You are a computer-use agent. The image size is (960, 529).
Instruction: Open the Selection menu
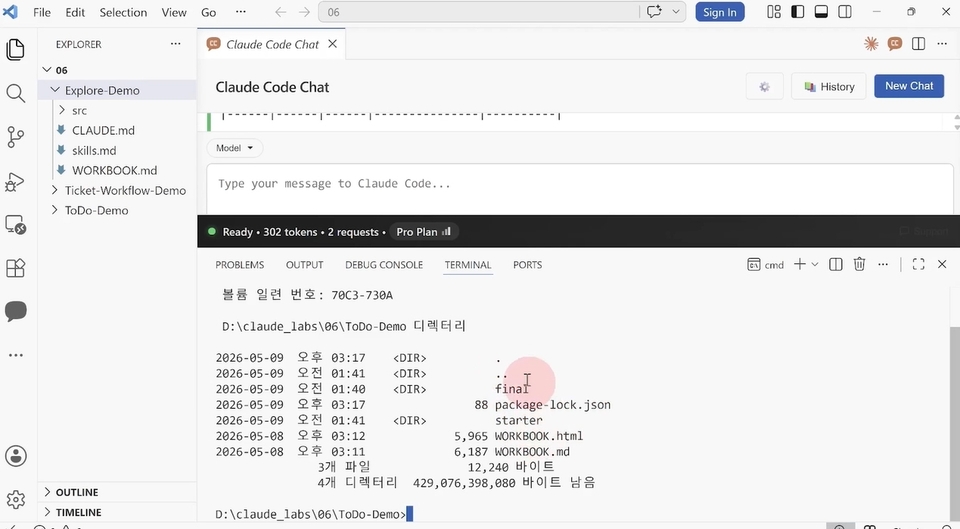click(123, 12)
